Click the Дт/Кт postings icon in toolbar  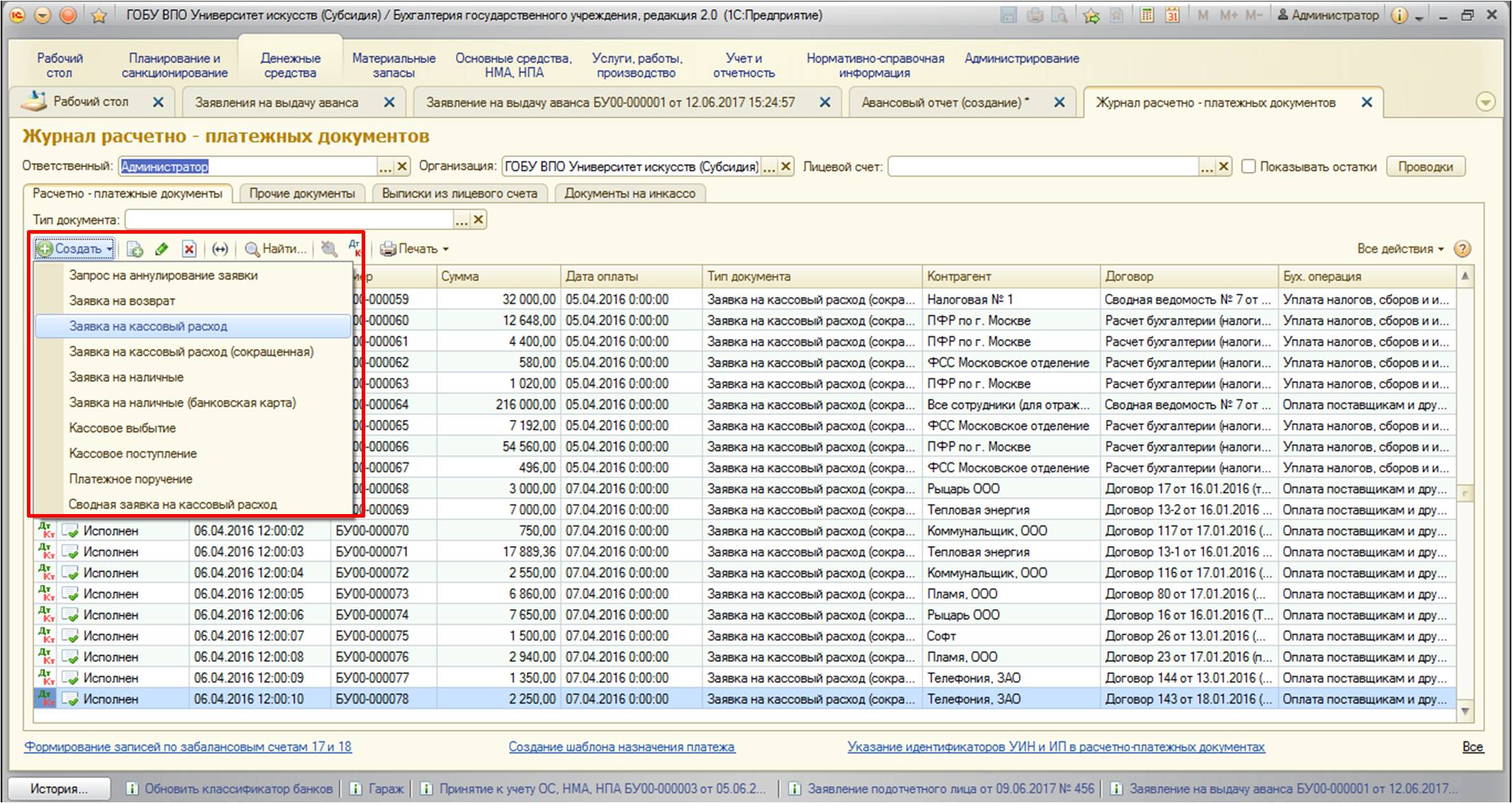point(355,249)
